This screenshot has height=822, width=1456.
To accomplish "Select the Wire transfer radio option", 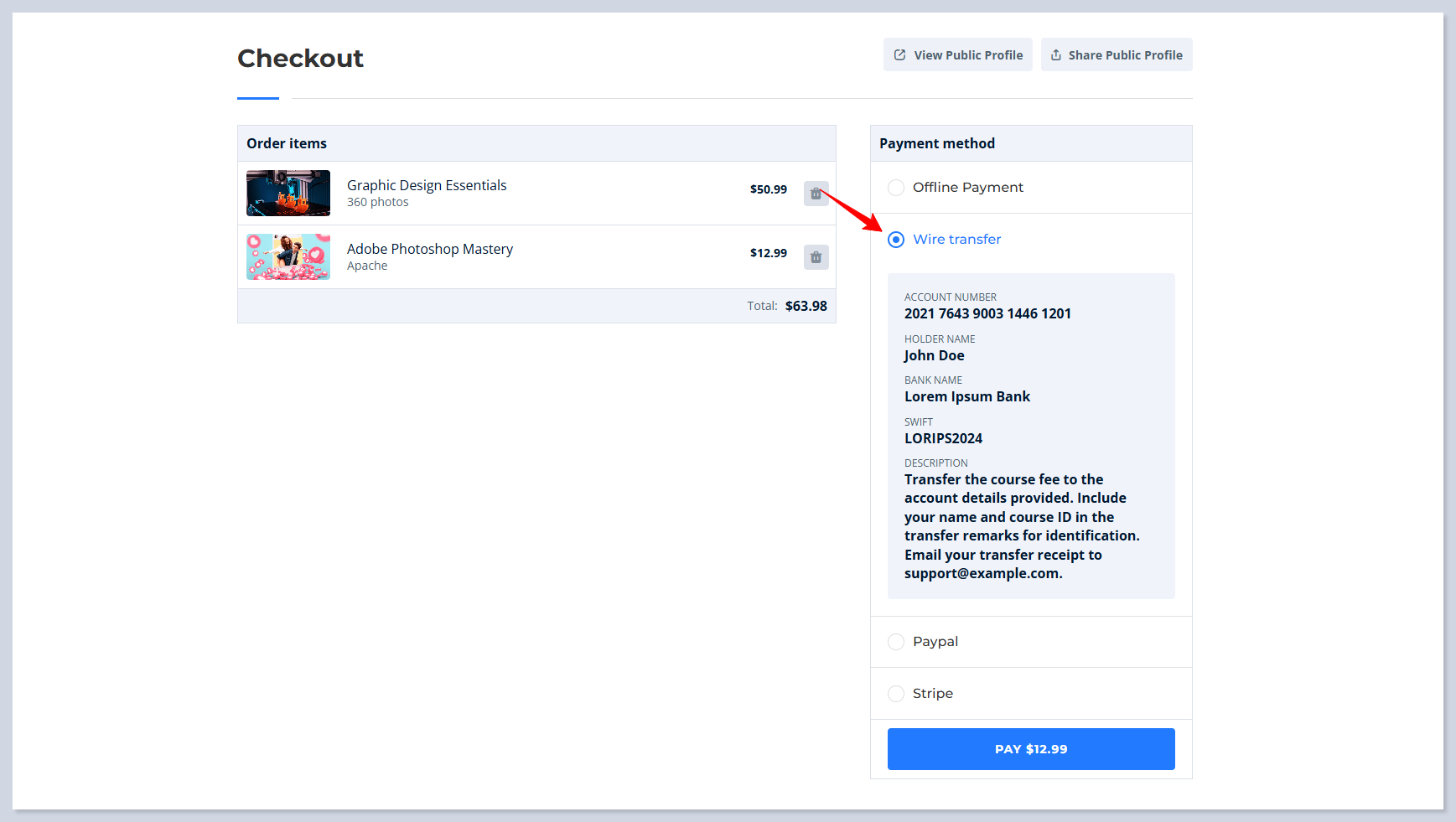I will pyautogui.click(x=896, y=240).
